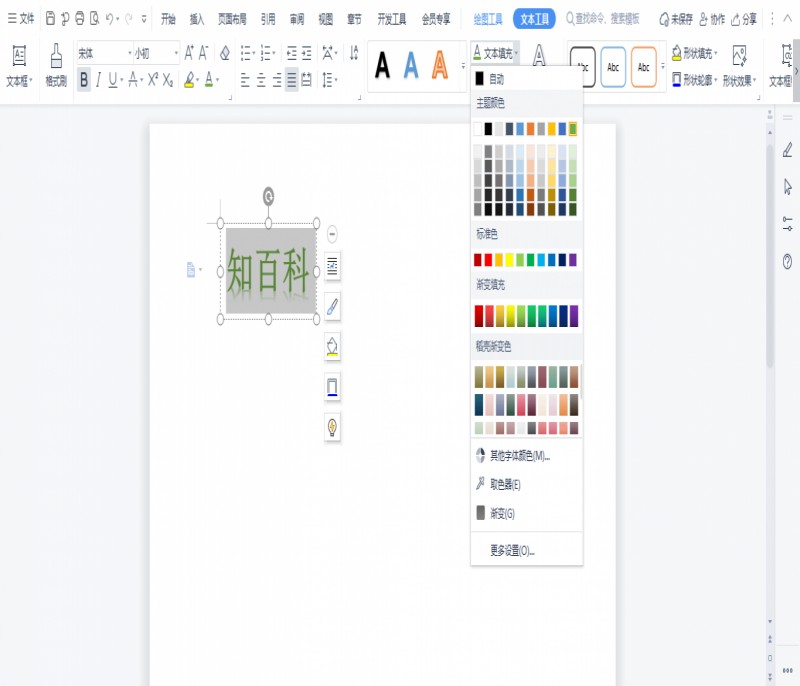Apply the black WordArt A style
This screenshot has width=800, height=686.
tap(382, 65)
